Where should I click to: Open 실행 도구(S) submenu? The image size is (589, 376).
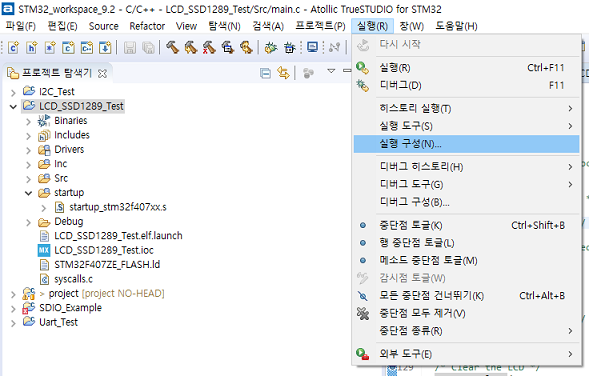466,126
